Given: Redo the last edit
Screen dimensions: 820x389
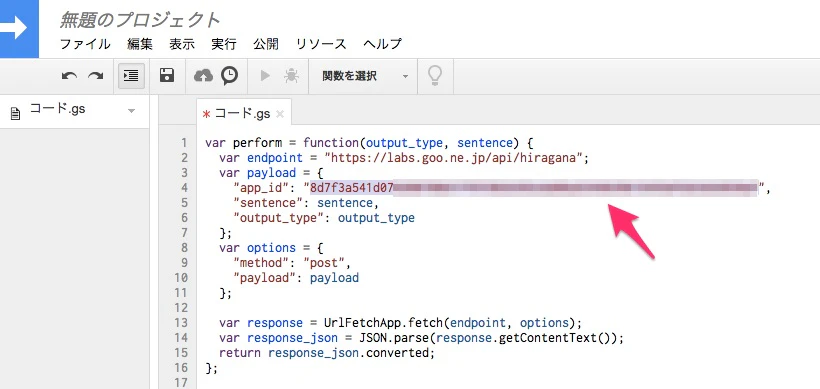Looking at the screenshot, I should [95, 76].
